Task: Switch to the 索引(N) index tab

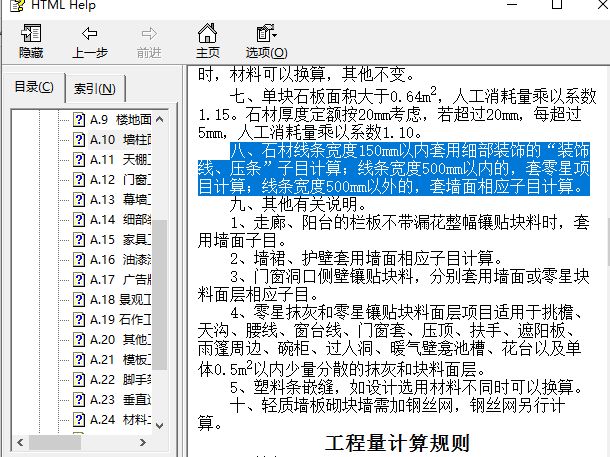Action: [95, 89]
